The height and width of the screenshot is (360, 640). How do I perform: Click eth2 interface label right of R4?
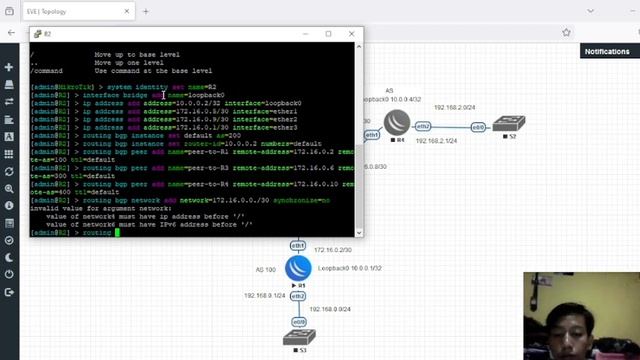[x=423, y=126]
